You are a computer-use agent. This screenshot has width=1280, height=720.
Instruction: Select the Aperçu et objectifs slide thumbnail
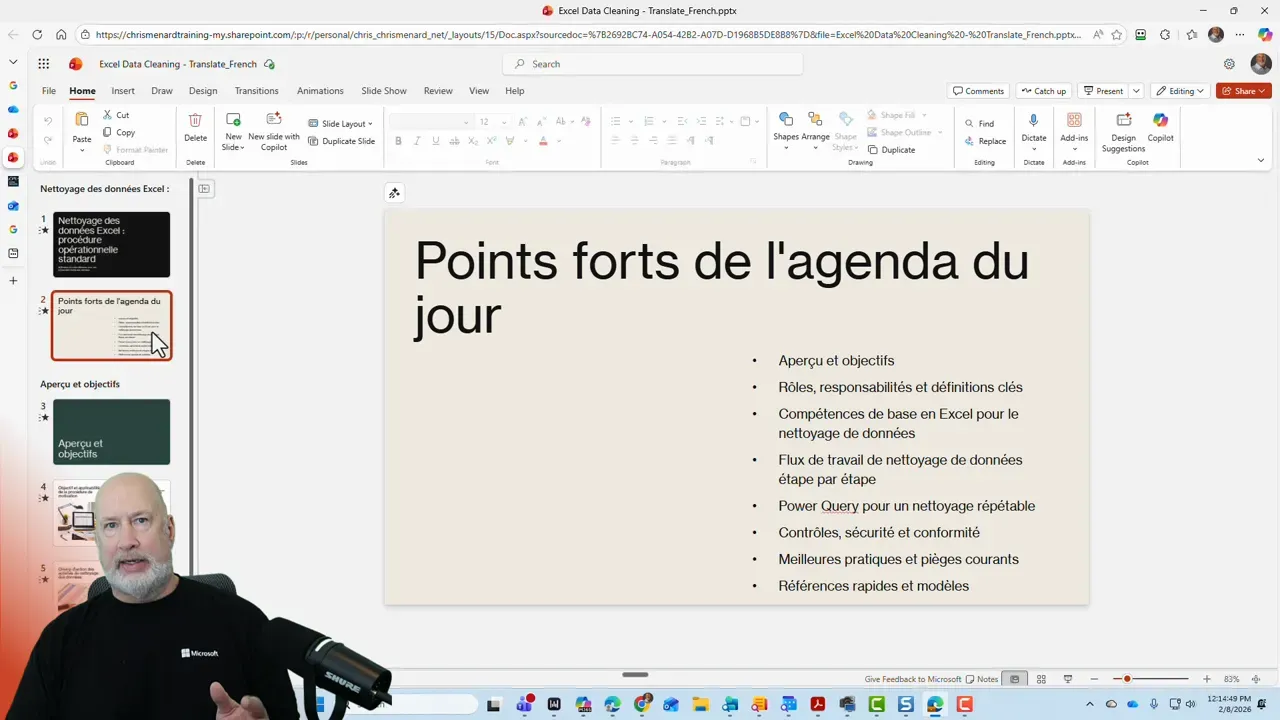[x=111, y=431]
